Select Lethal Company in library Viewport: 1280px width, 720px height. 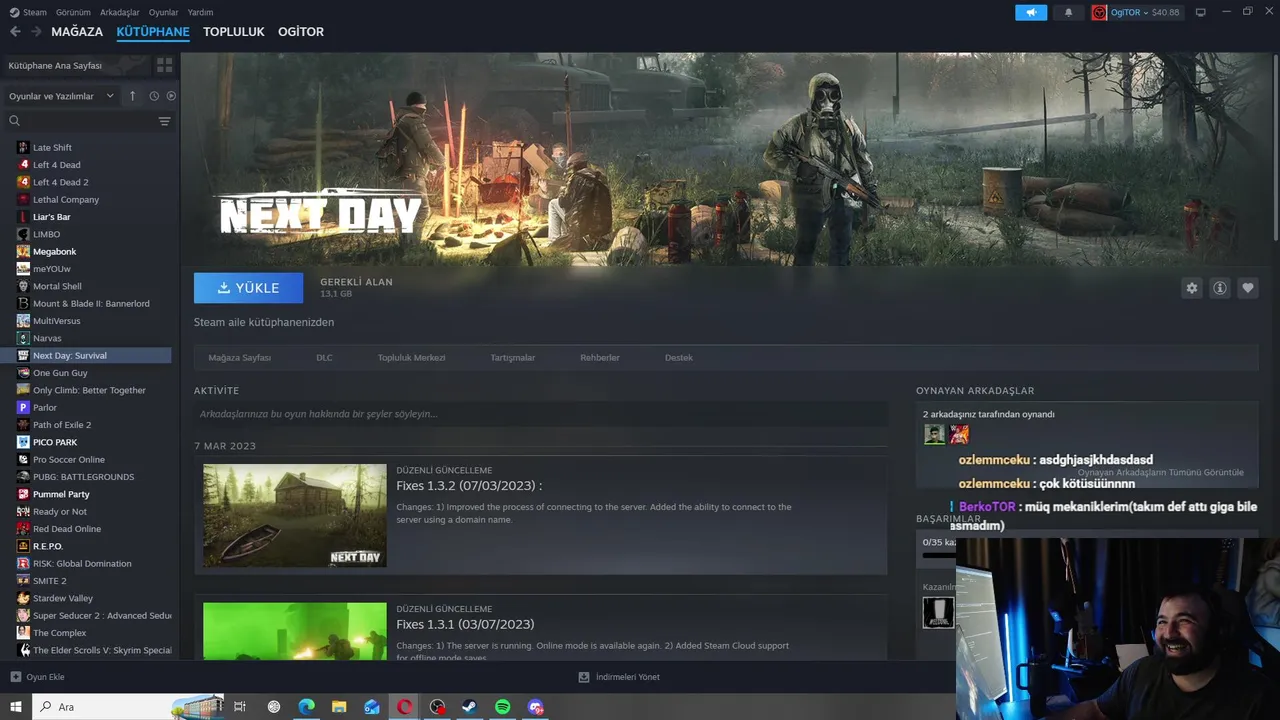click(x=66, y=200)
